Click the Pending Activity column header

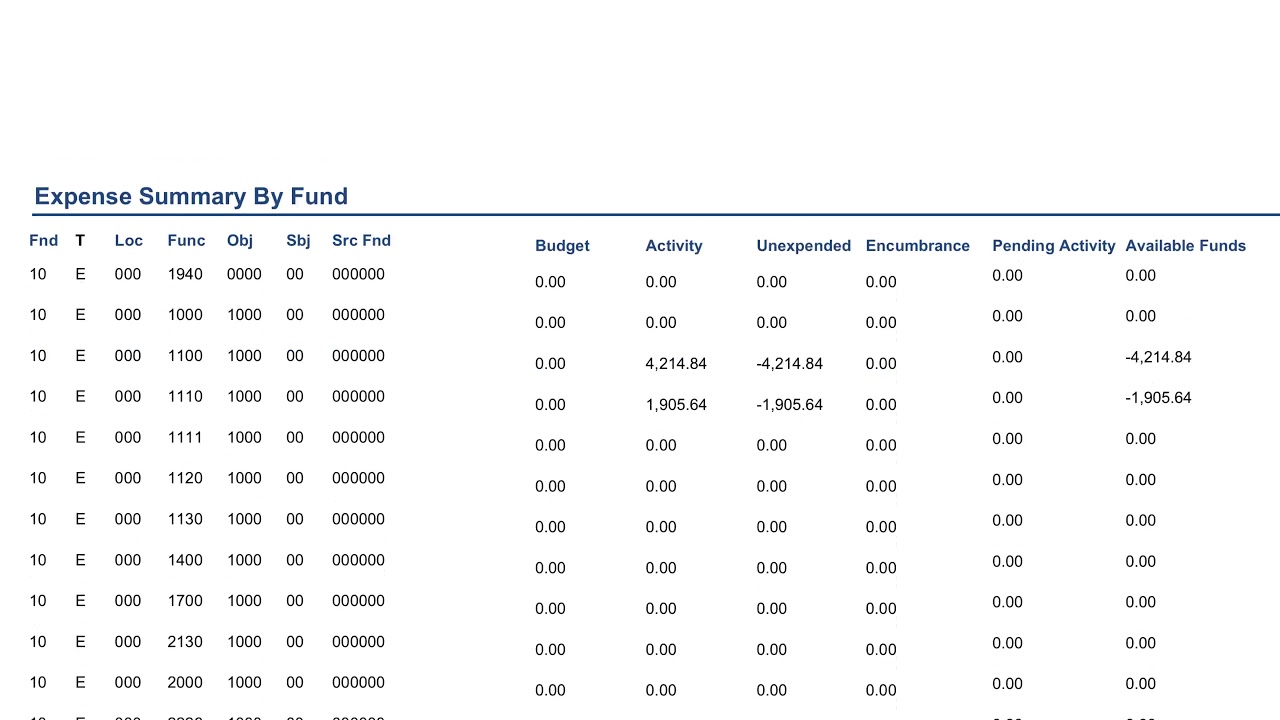click(x=1053, y=245)
